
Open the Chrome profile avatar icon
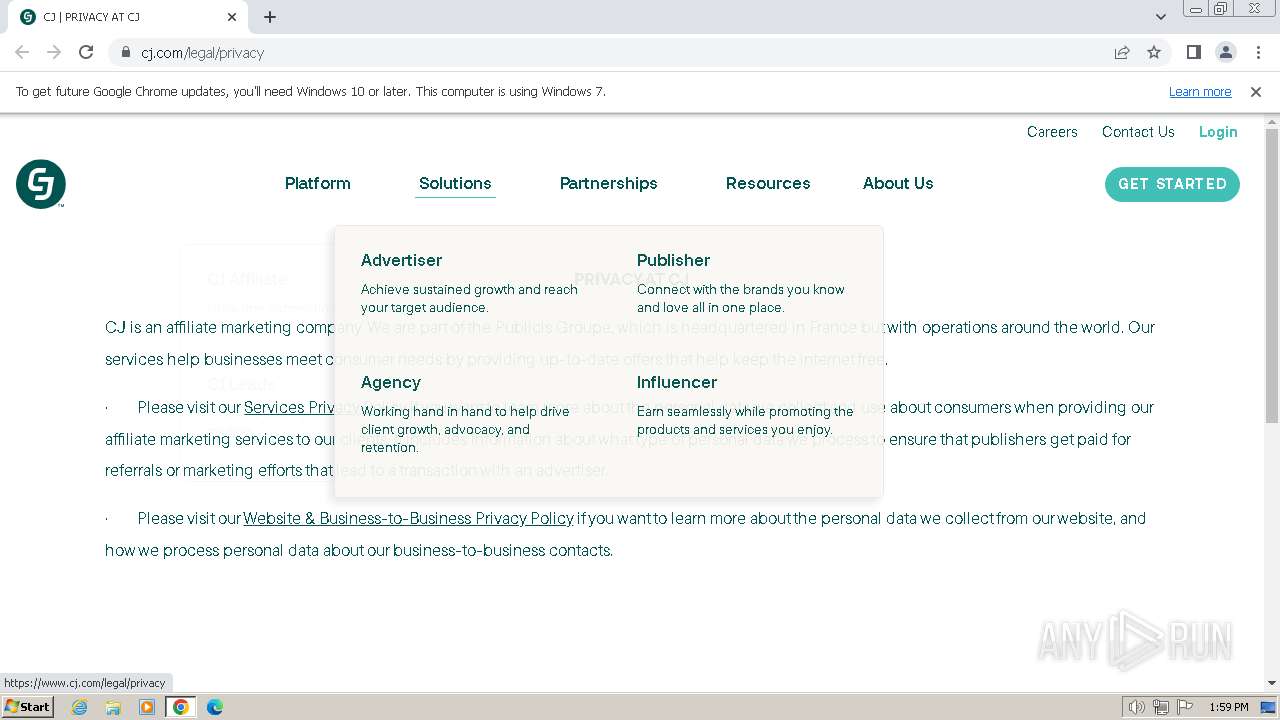1225,52
